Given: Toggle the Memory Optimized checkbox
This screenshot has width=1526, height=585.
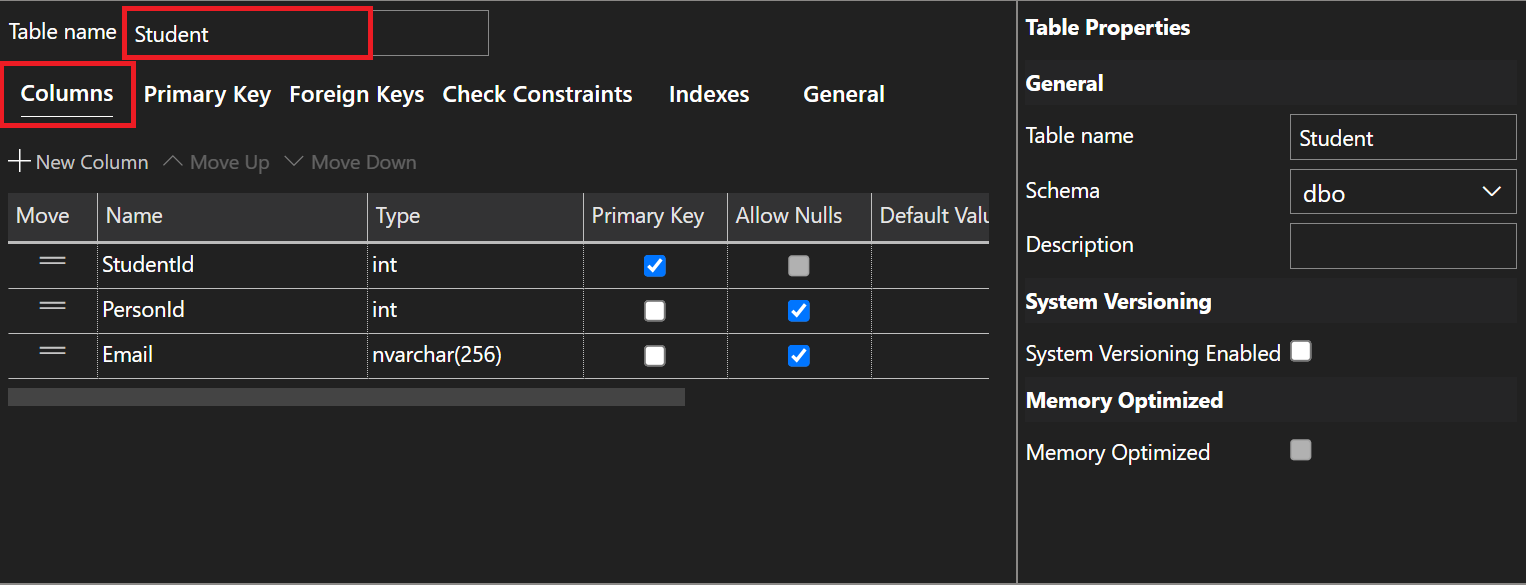Looking at the screenshot, I should pyautogui.click(x=1300, y=450).
